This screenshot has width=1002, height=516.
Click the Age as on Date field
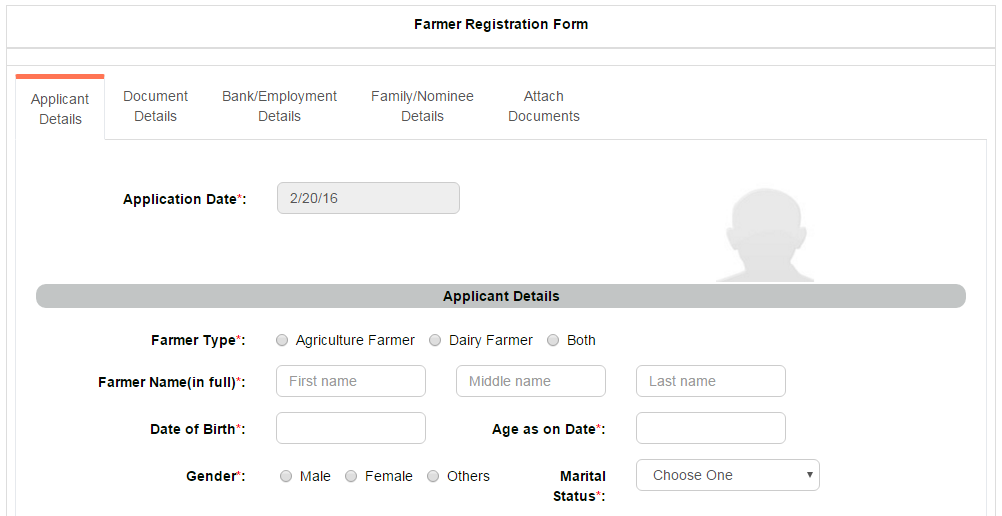pos(710,428)
